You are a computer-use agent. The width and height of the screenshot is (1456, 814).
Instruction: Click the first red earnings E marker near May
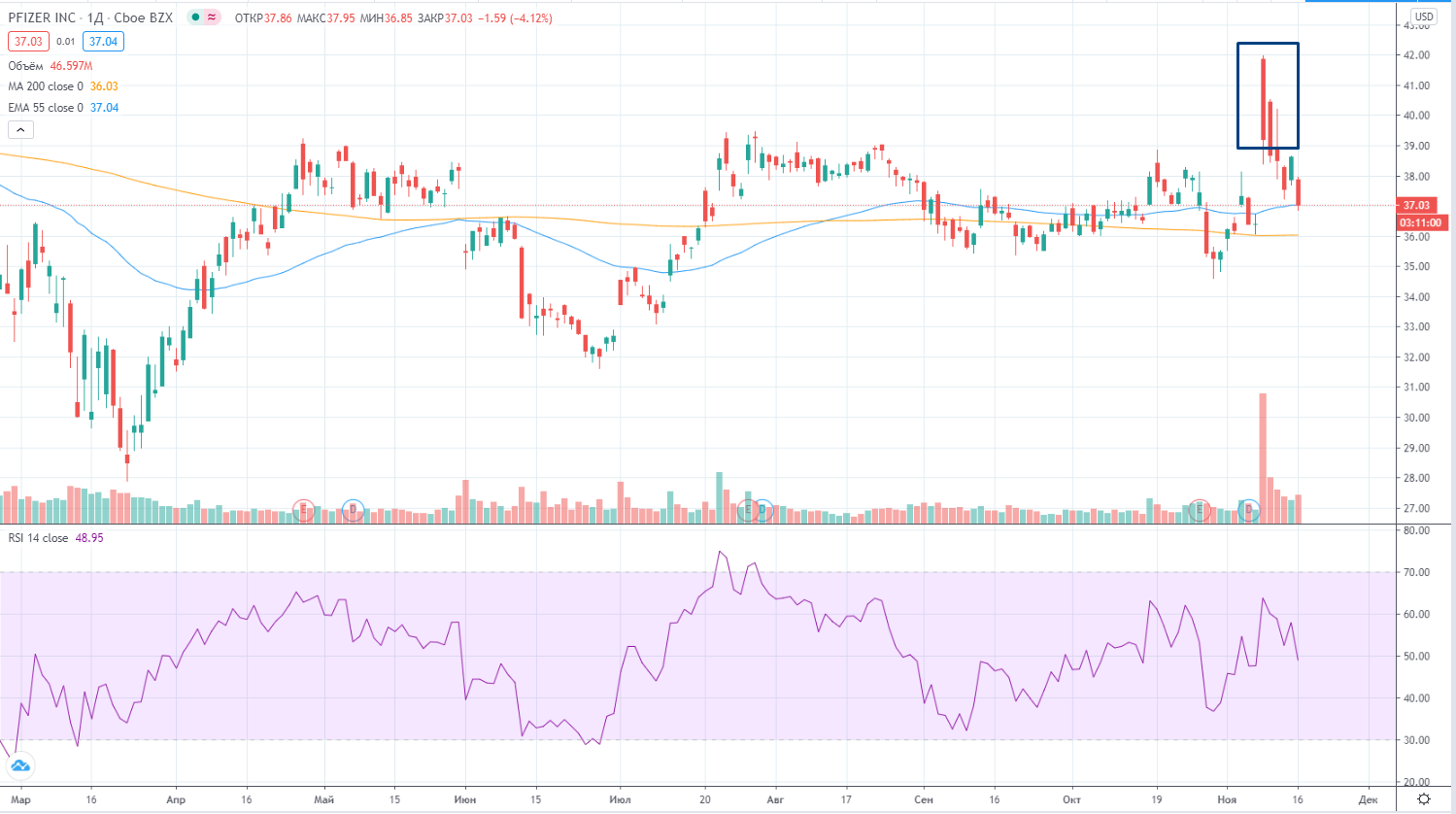coord(304,509)
